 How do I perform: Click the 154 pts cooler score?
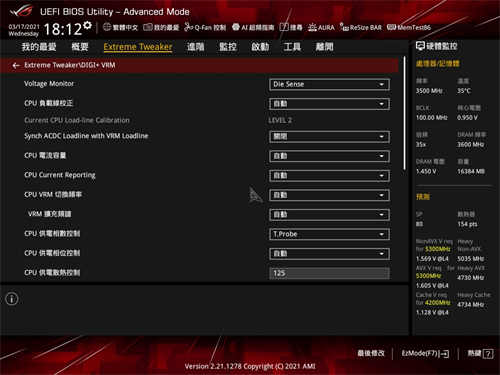tap(467, 224)
